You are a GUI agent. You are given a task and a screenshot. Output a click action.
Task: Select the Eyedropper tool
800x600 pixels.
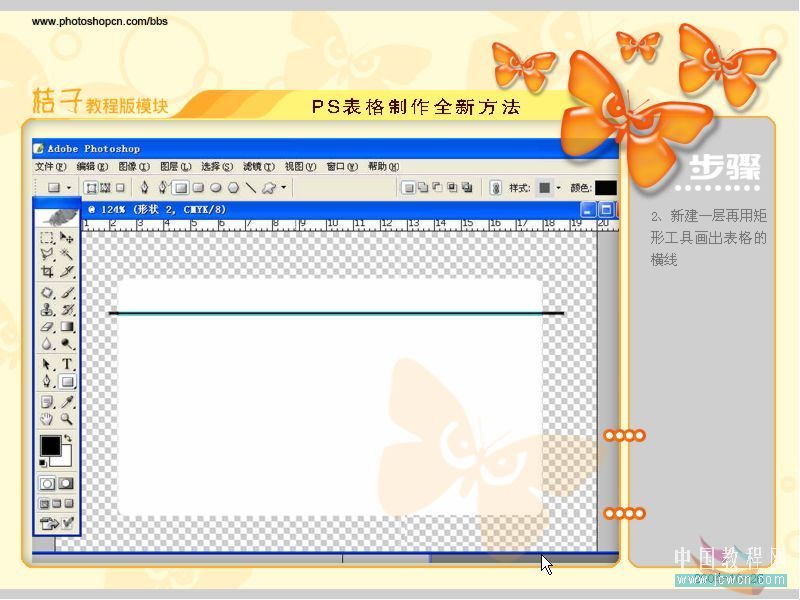click(x=66, y=402)
